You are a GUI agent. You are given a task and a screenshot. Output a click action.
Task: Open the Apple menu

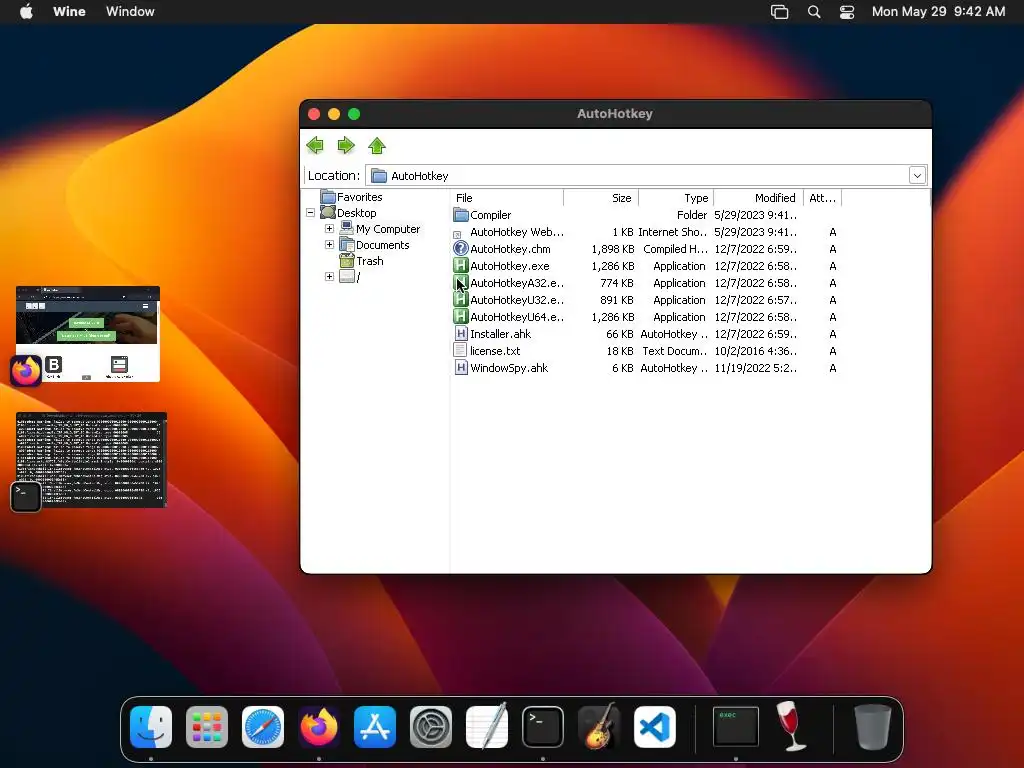click(x=26, y=12)
